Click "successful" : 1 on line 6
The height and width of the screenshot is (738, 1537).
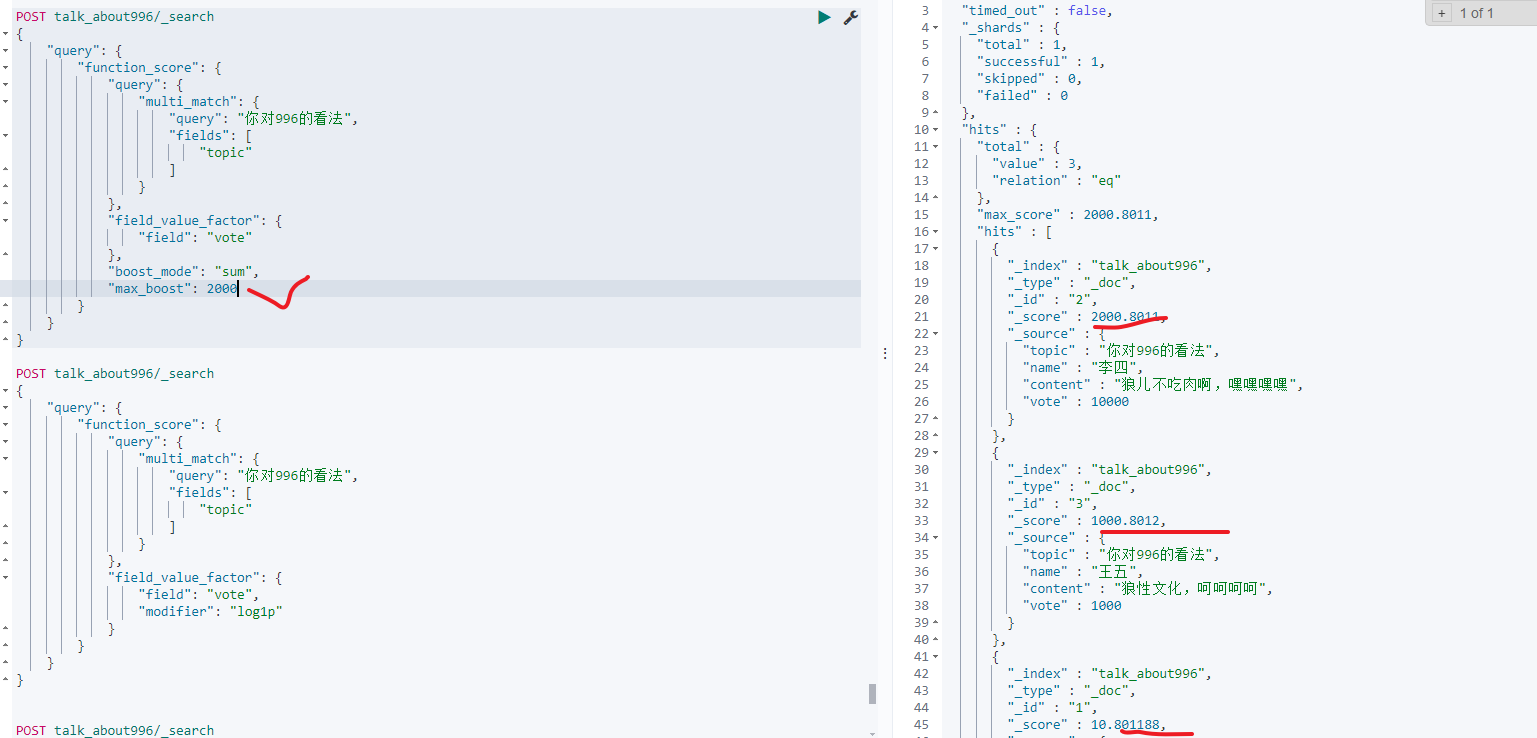1041,62
